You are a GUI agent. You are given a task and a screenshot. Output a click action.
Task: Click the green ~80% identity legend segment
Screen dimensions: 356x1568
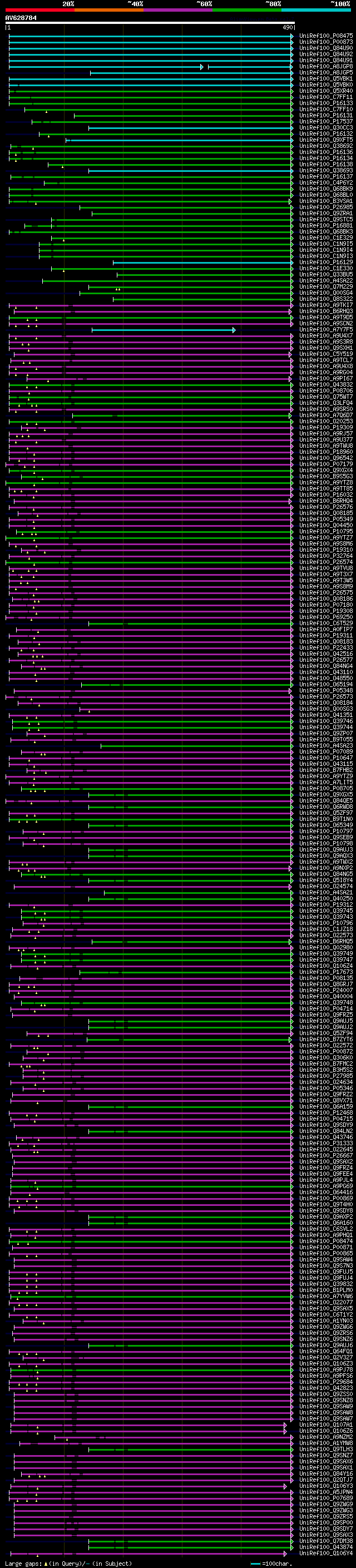click(x=247, y=10)
